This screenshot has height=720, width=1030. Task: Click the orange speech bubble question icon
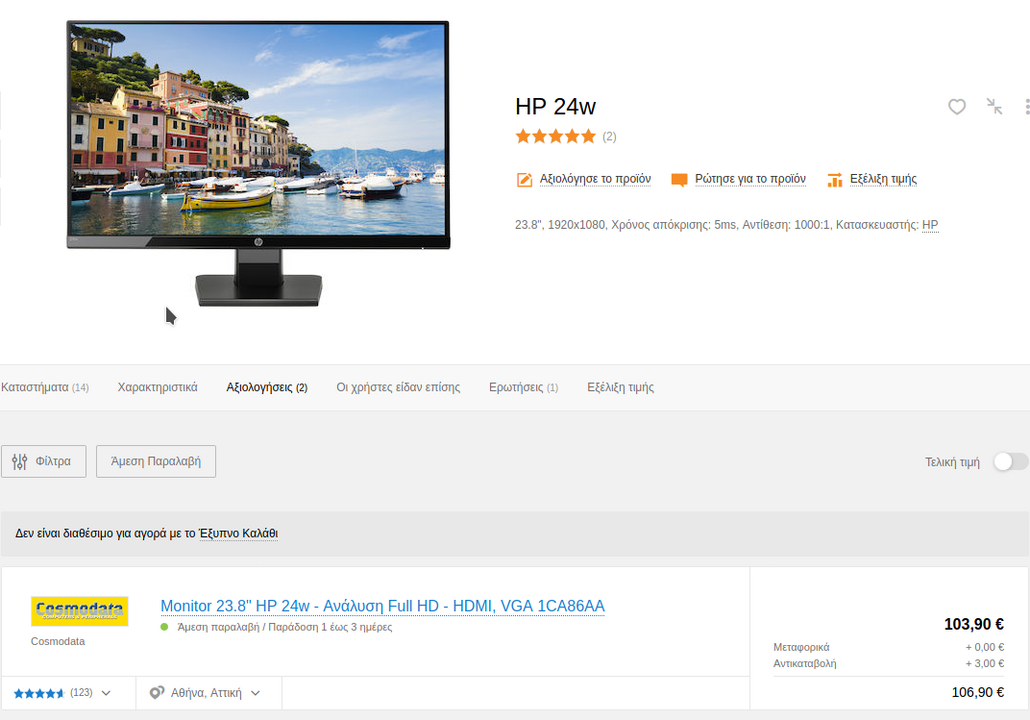click(x=679, y=179)
